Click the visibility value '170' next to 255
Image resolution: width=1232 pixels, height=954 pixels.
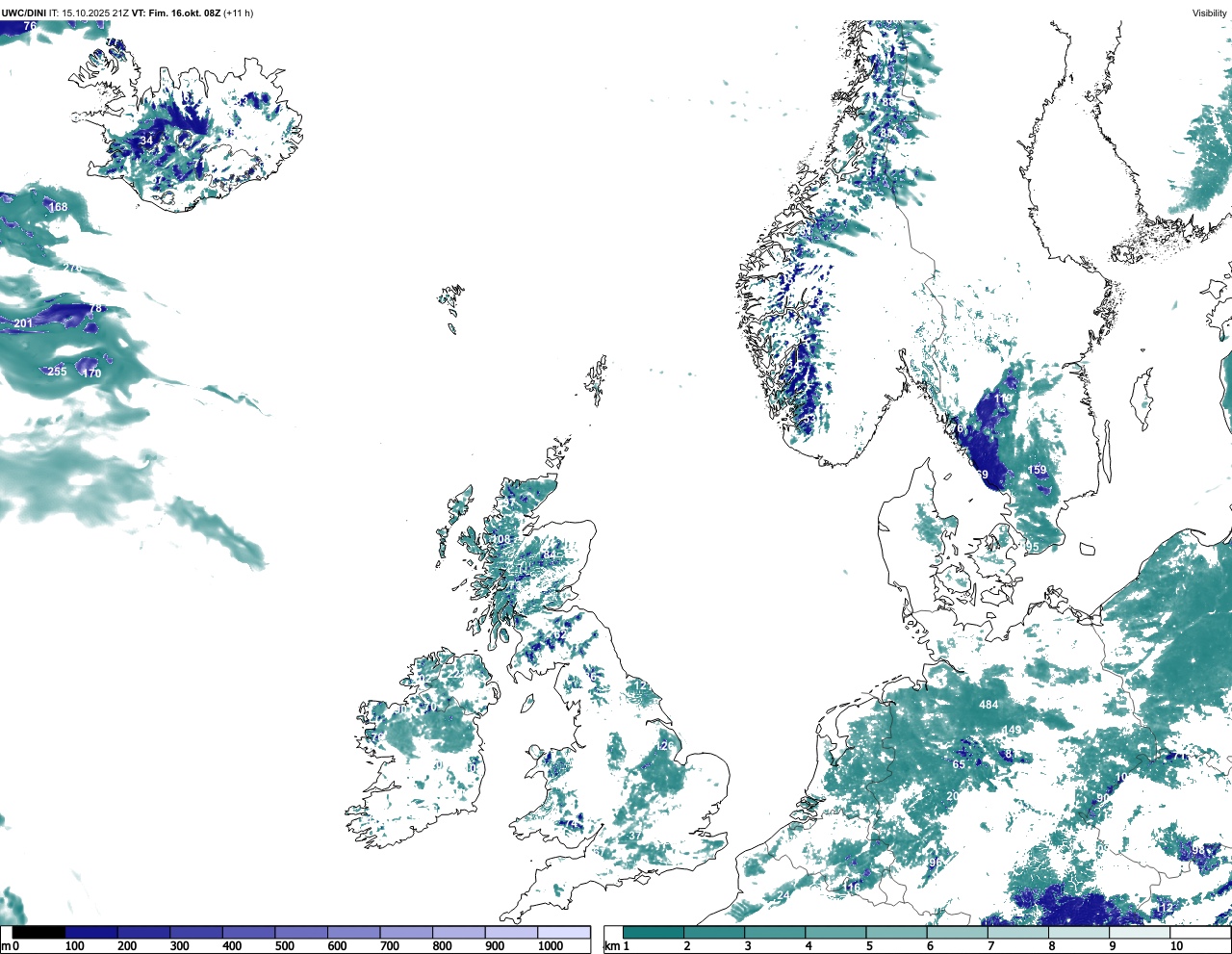point(91,374)
